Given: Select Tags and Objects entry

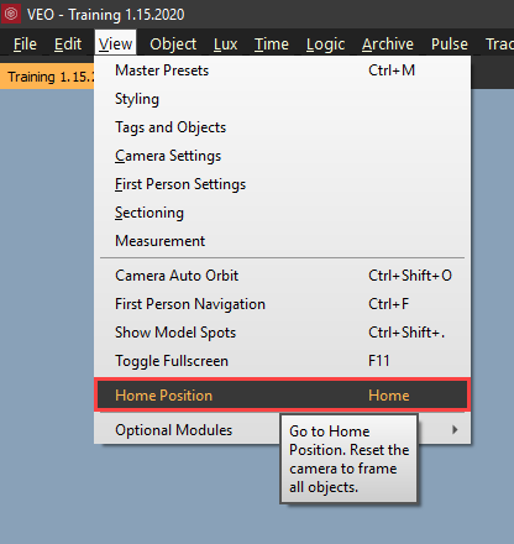Looking at the screenshot, I should point(282,127).
